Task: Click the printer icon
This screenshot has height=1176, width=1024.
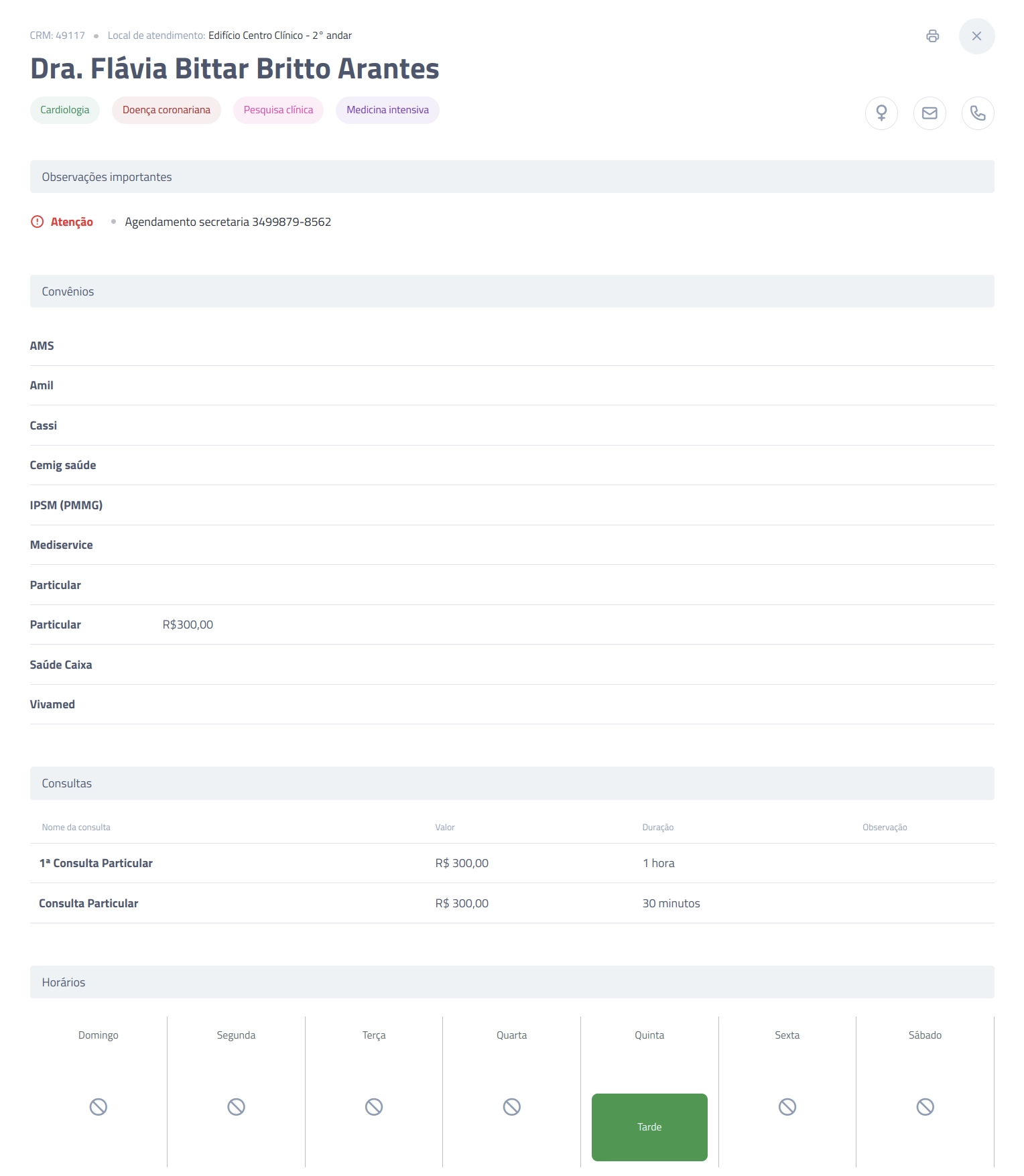Action: [932, 36]
